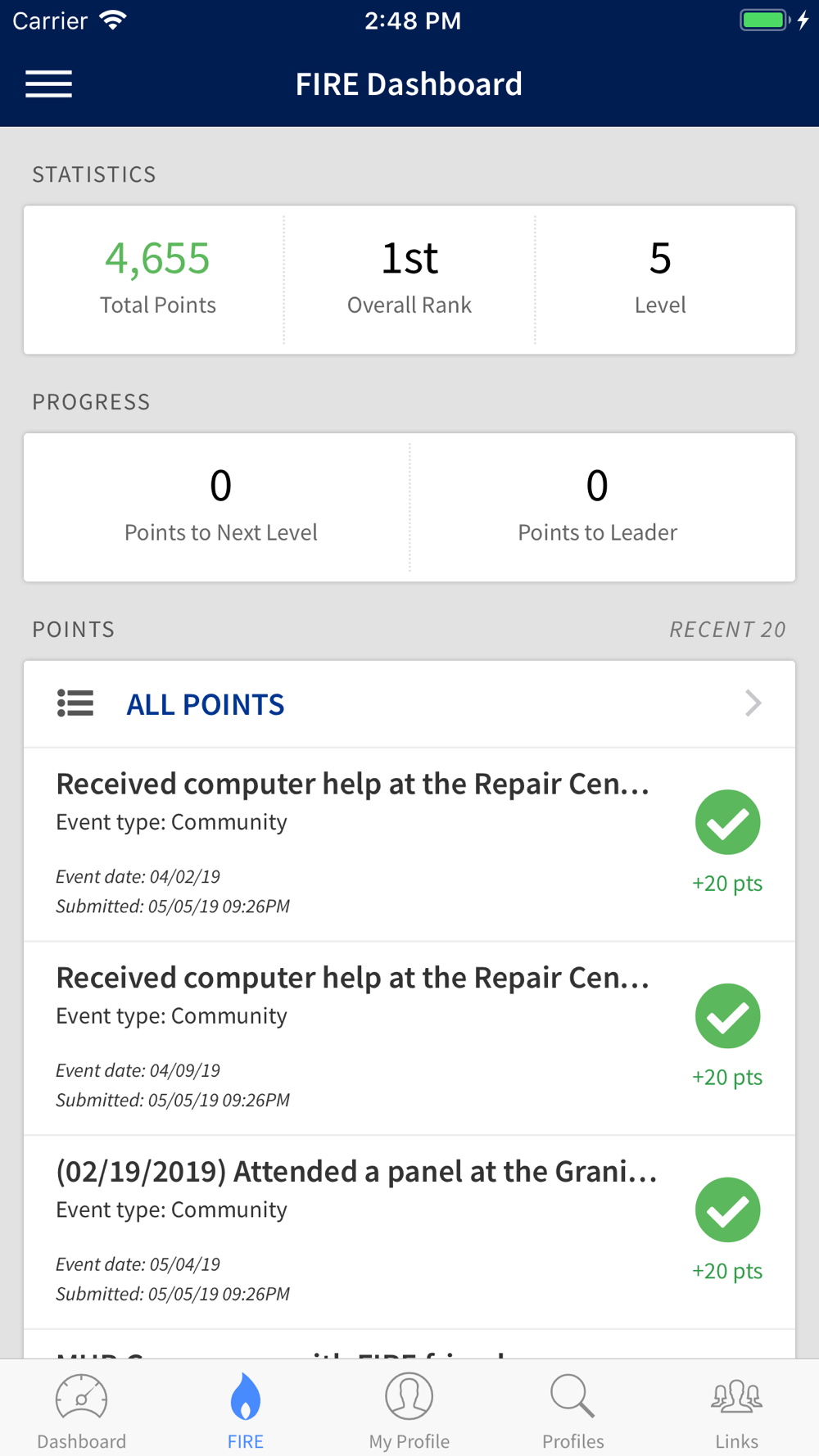Select the FIRE flame icon
Image resolution: width=819 pixels, height=1456 pixels.
245,1396
